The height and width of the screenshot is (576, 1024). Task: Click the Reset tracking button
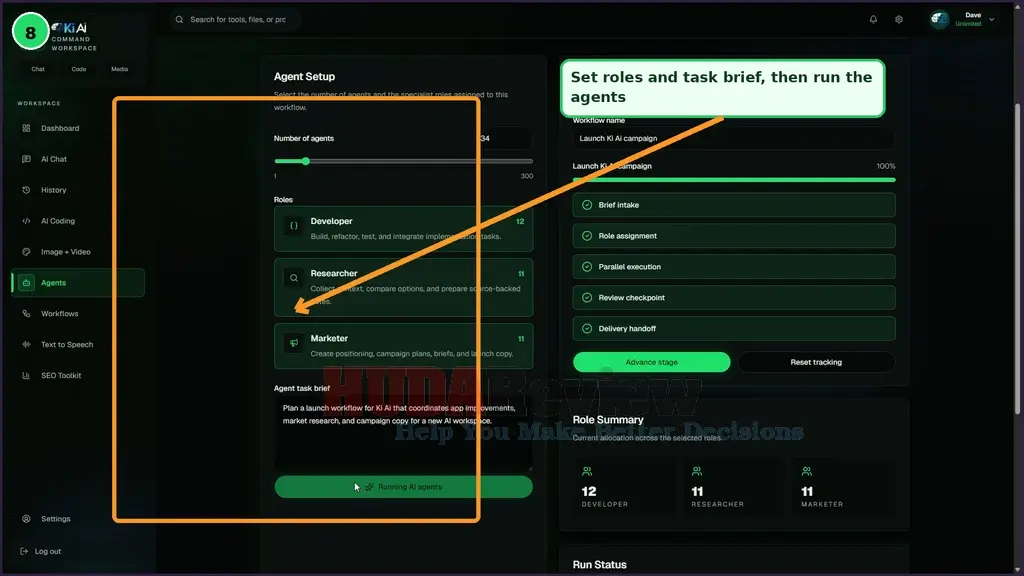tap(816, 362)
